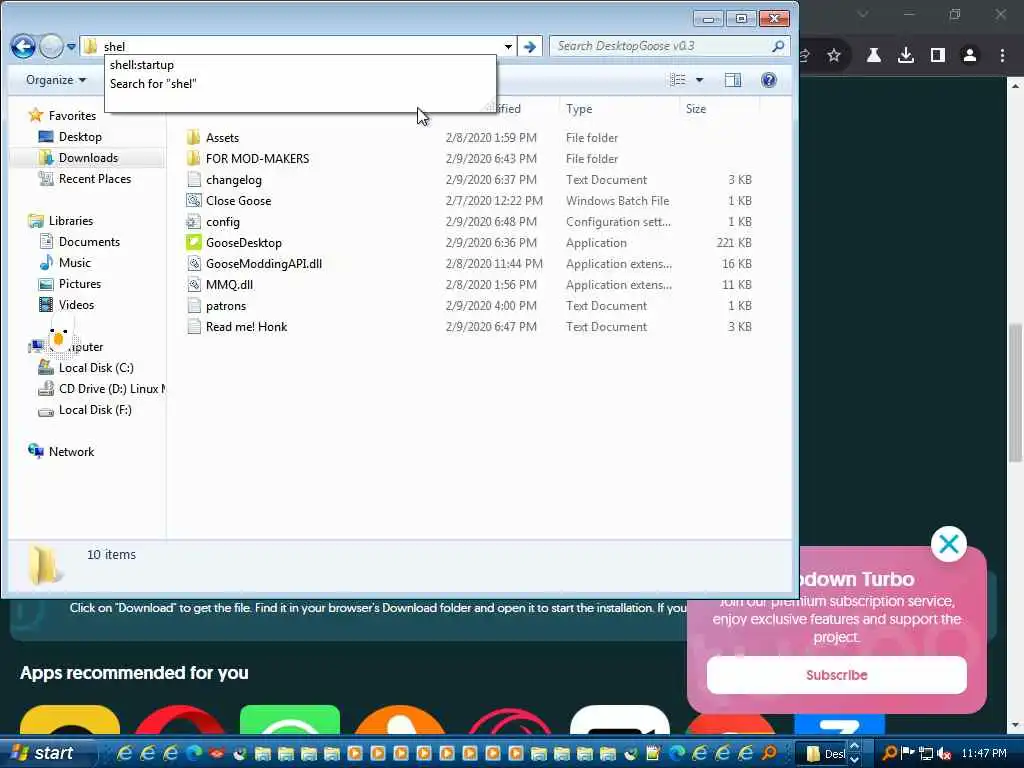
Task: Select the Close Goose batch file icon
Action: click(x=193, y=200)
